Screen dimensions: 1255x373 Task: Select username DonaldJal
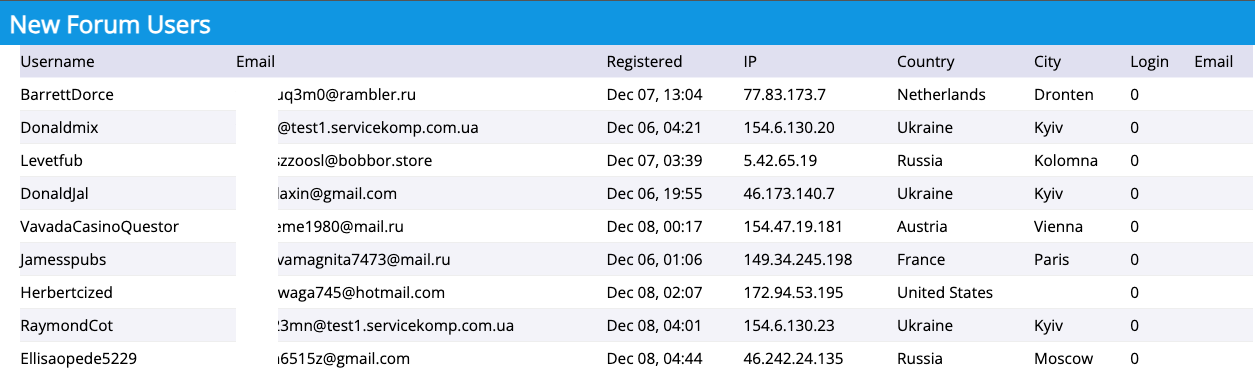54,194
